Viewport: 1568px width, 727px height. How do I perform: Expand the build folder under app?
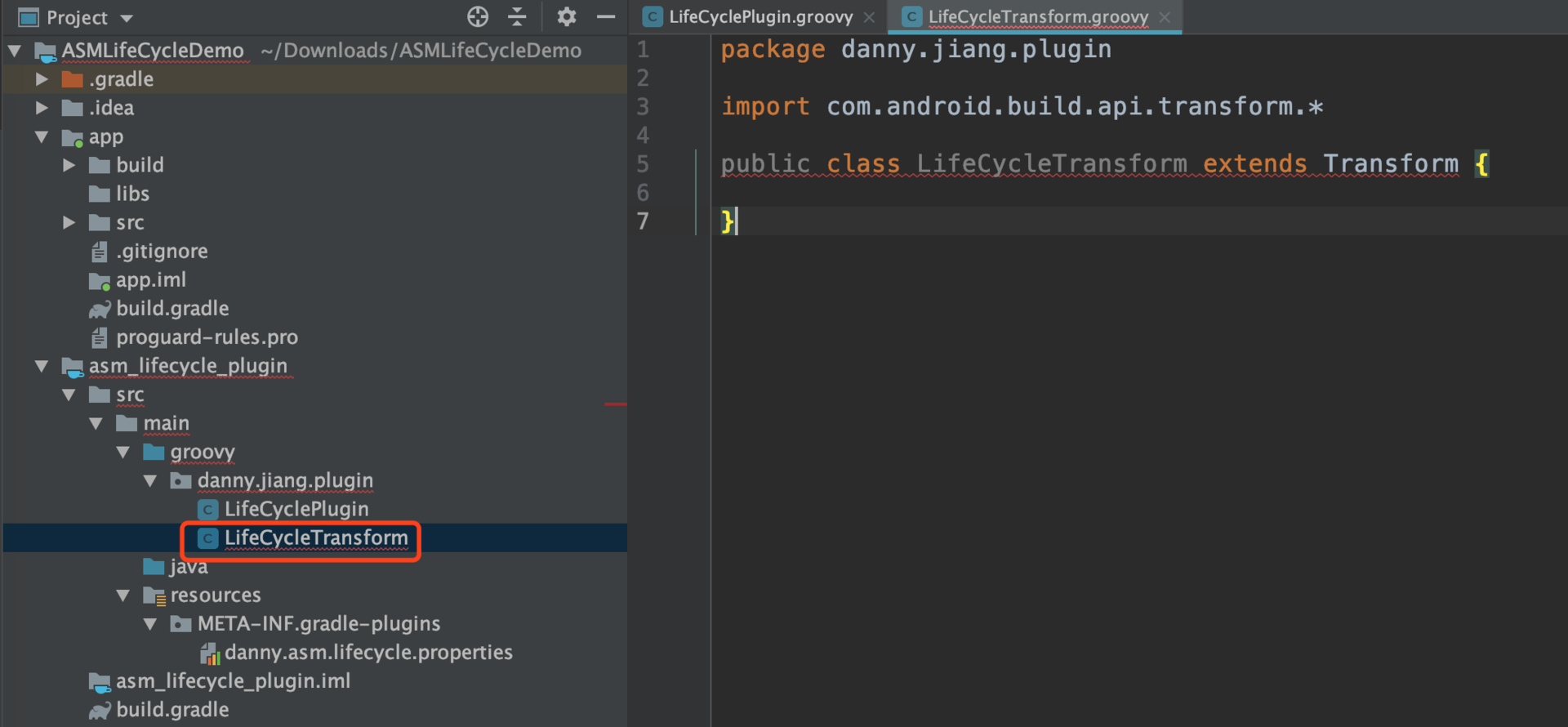(x=69, y=165)
